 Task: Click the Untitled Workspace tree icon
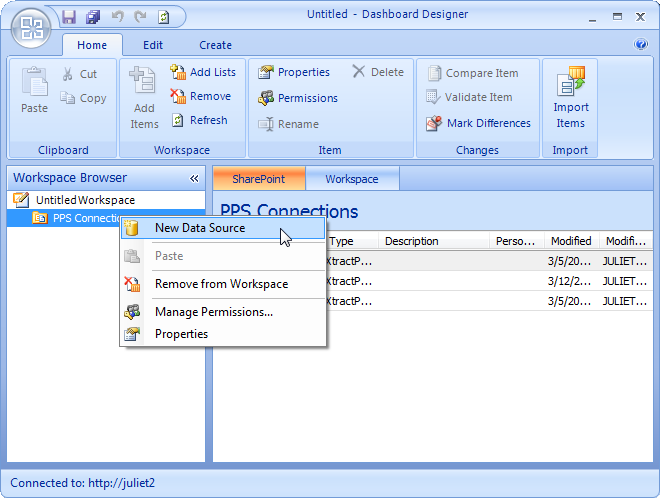pos(21,200)
